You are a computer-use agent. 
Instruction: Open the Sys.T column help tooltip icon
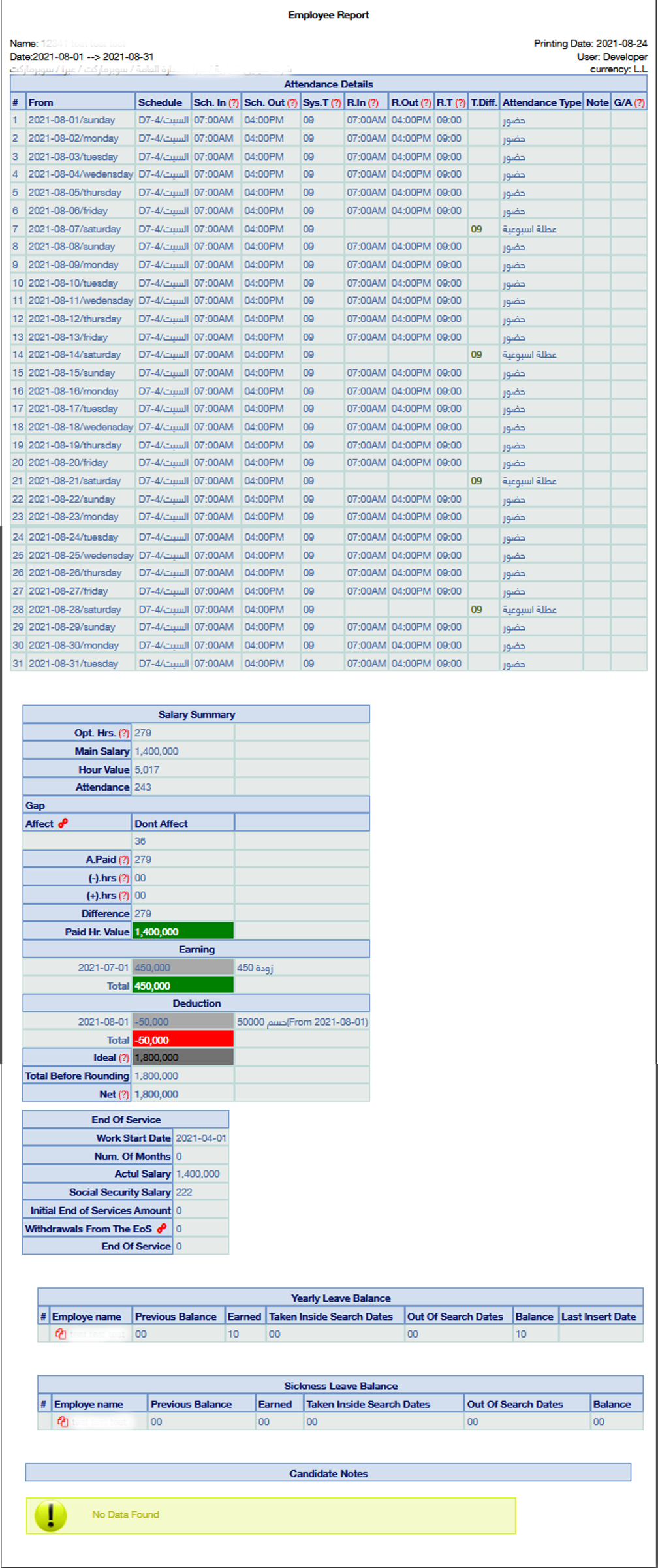(x=336, y=103)
